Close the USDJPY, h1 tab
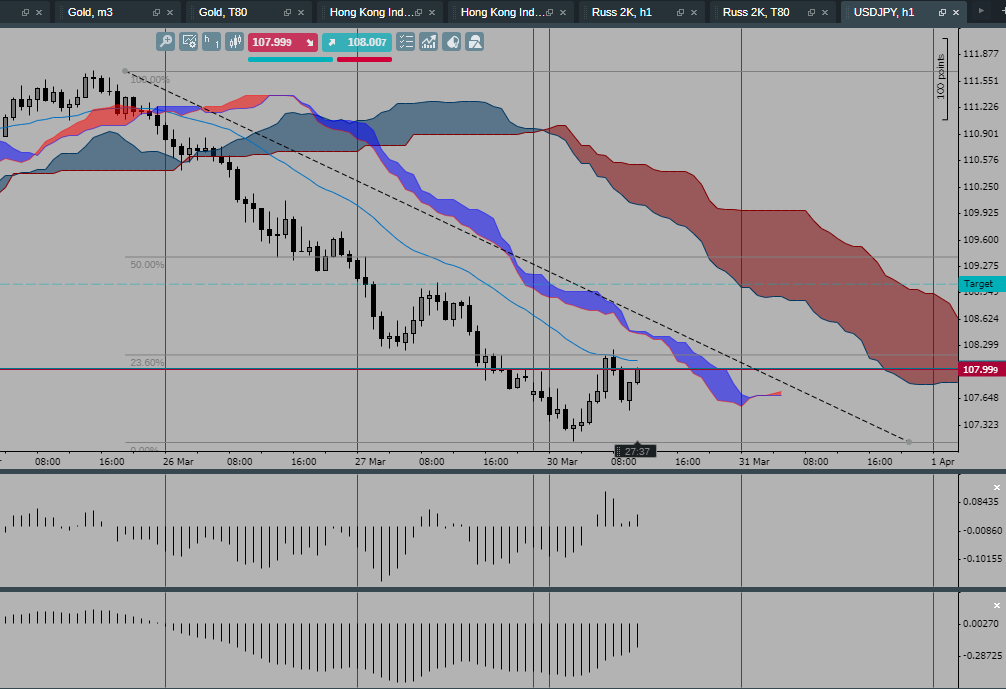1006x689 pixels. pos(955,13)
